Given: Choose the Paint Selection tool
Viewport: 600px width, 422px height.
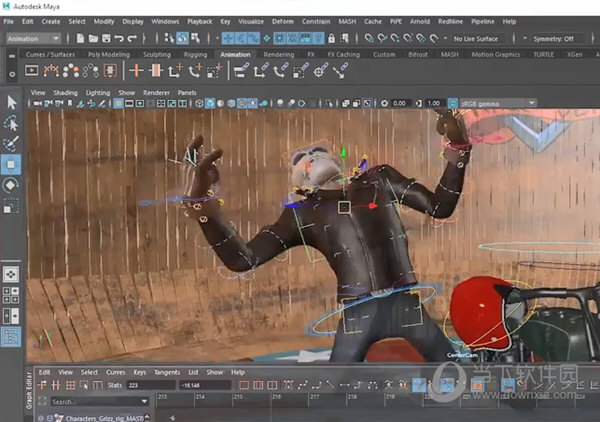Looking at the screenshot, I should click(x=11, y=144).
